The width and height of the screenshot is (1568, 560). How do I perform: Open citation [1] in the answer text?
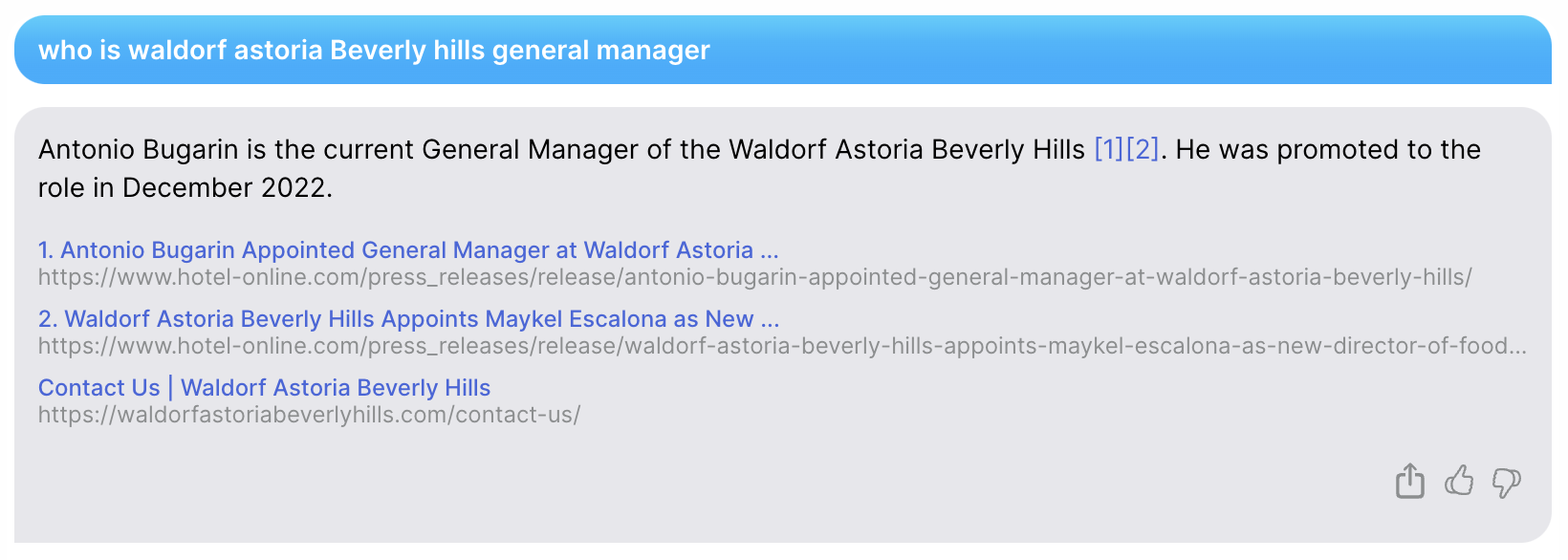coord(1109,150)
